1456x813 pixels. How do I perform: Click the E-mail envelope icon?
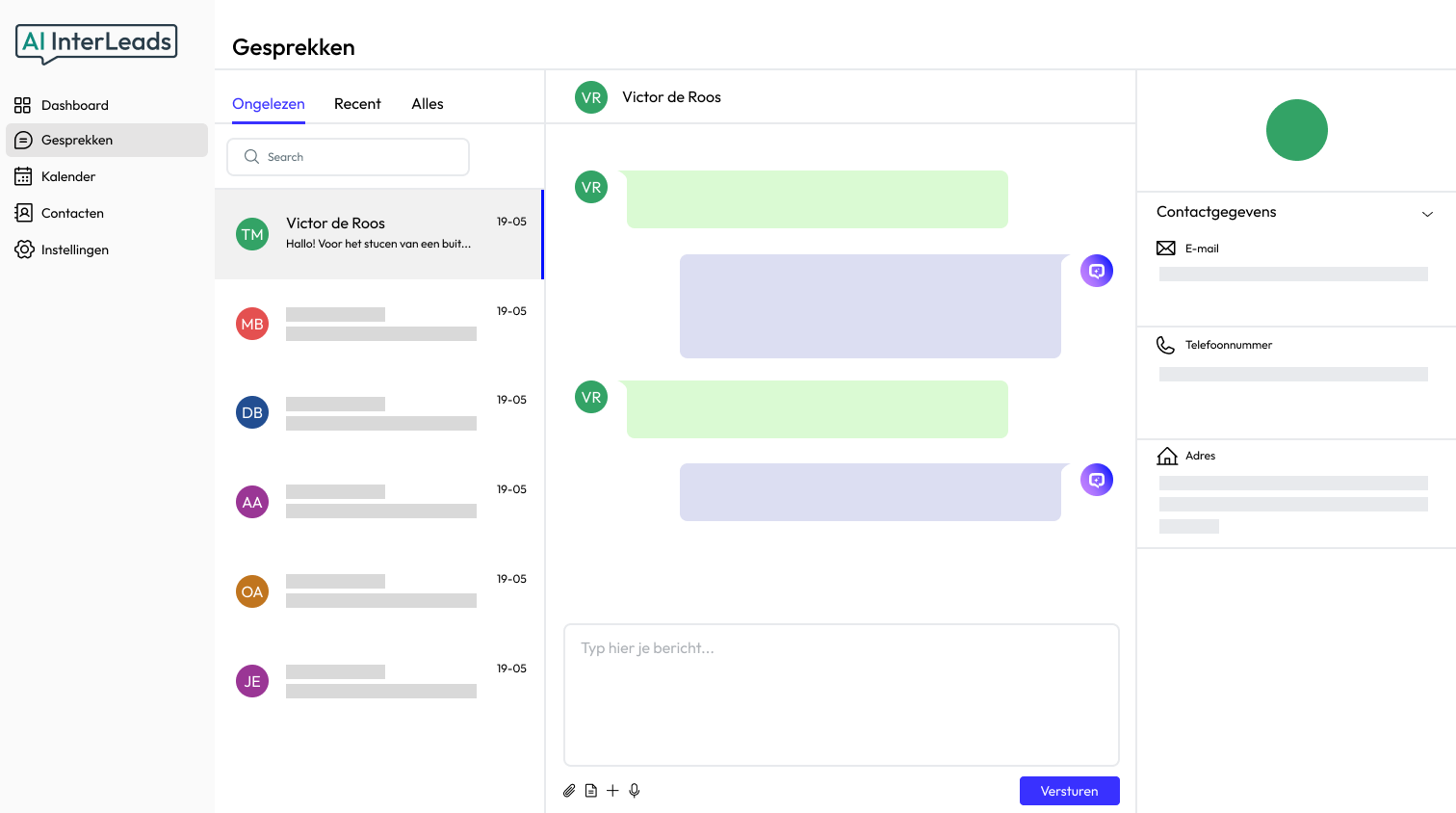point(1166,249)
